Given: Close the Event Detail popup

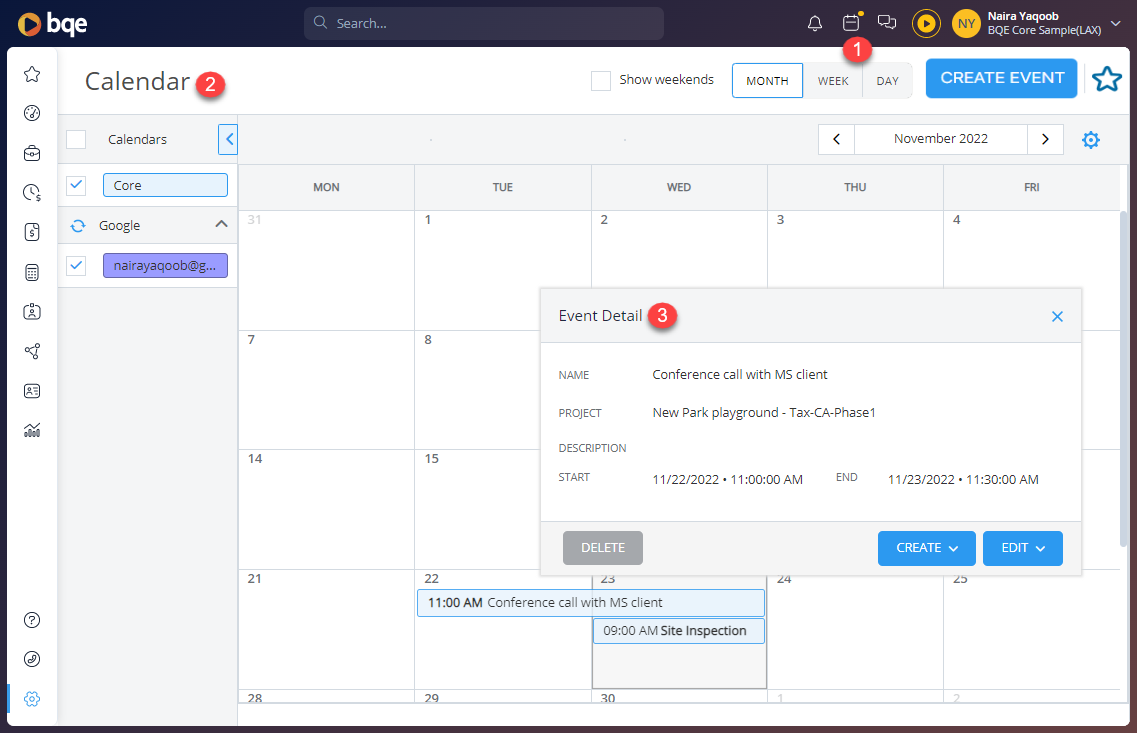Looking at the screenshot, I should 1057,316.
